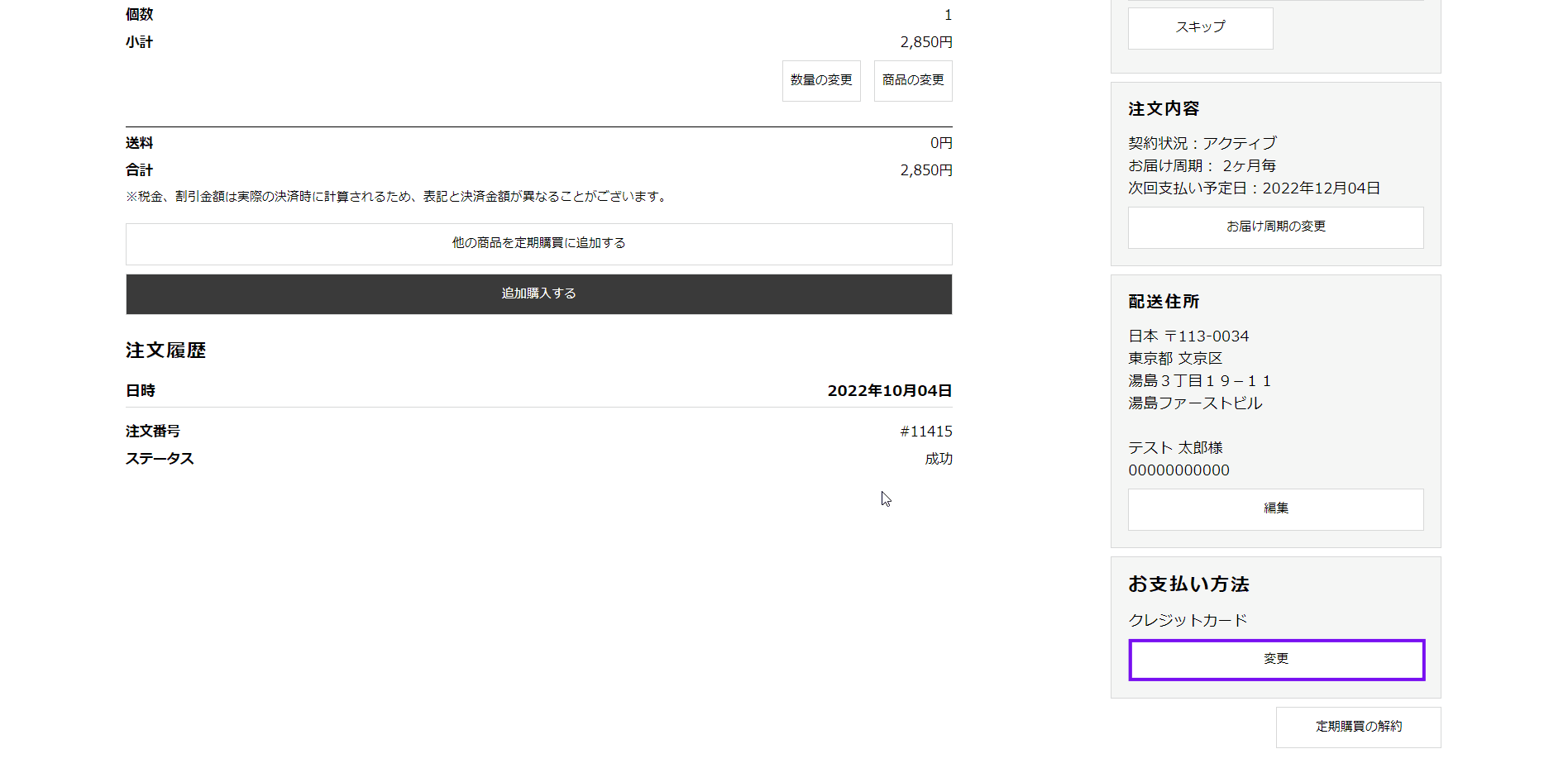Screen dimensions: 1568x768
Task: Click the order date 2022年10月04日
Action: point(890,391)
